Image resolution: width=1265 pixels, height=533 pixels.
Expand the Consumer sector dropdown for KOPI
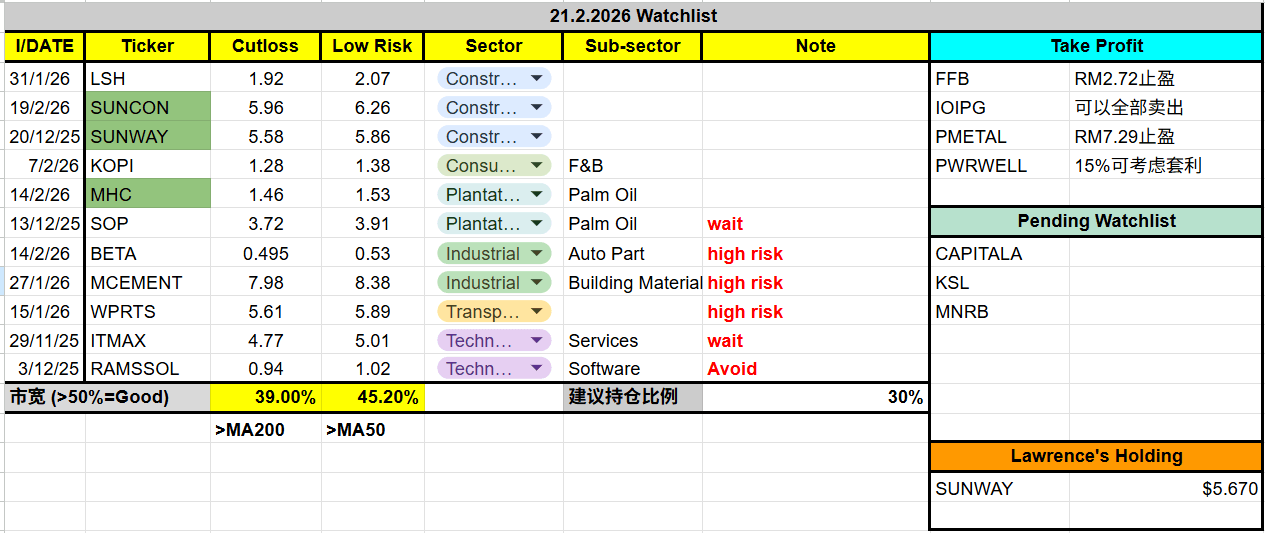coord(537,166)
